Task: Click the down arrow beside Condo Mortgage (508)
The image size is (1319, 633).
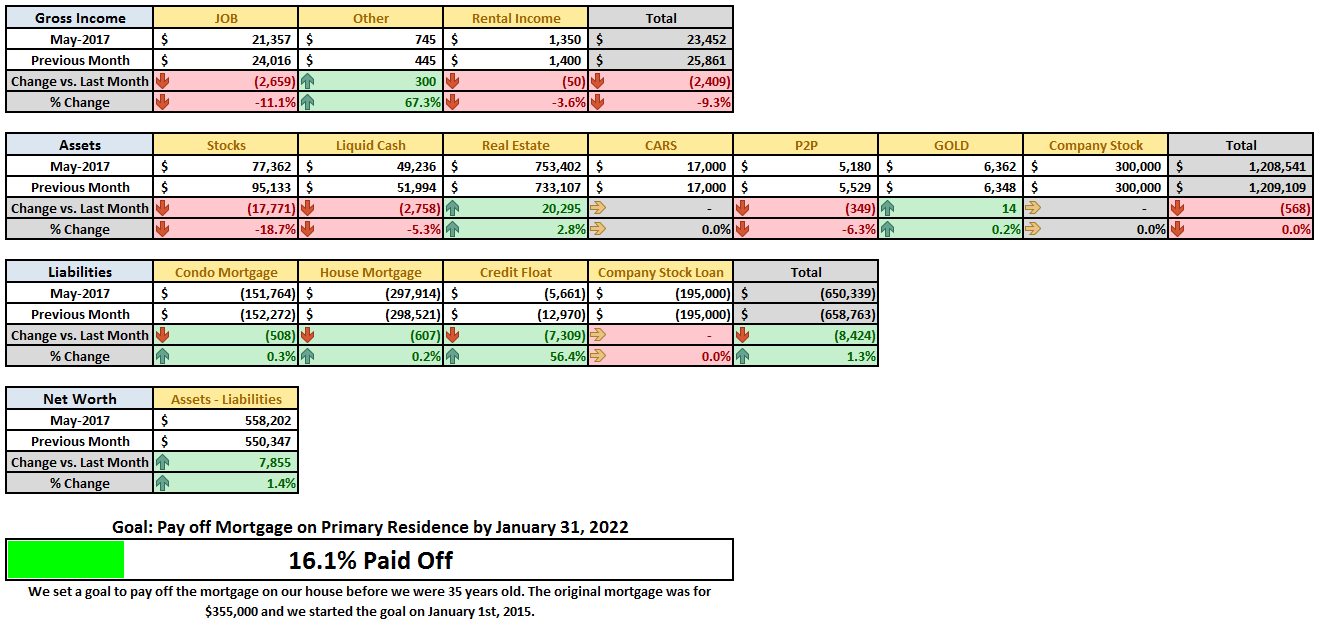Action: 163,335
